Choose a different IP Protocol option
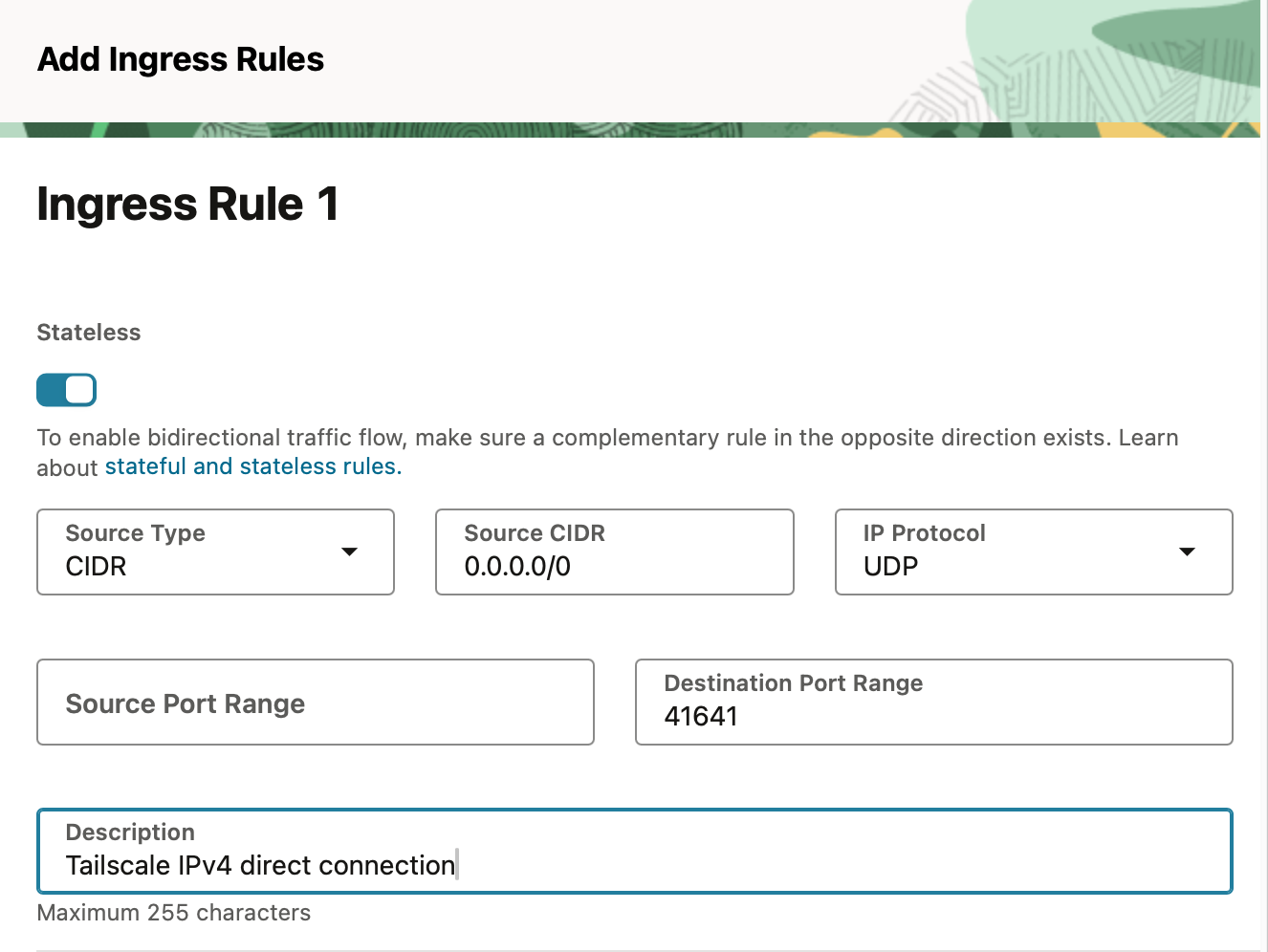The width and height of the screenshot is (1268, 952). pyautogui.click(x=1033, y=552)
